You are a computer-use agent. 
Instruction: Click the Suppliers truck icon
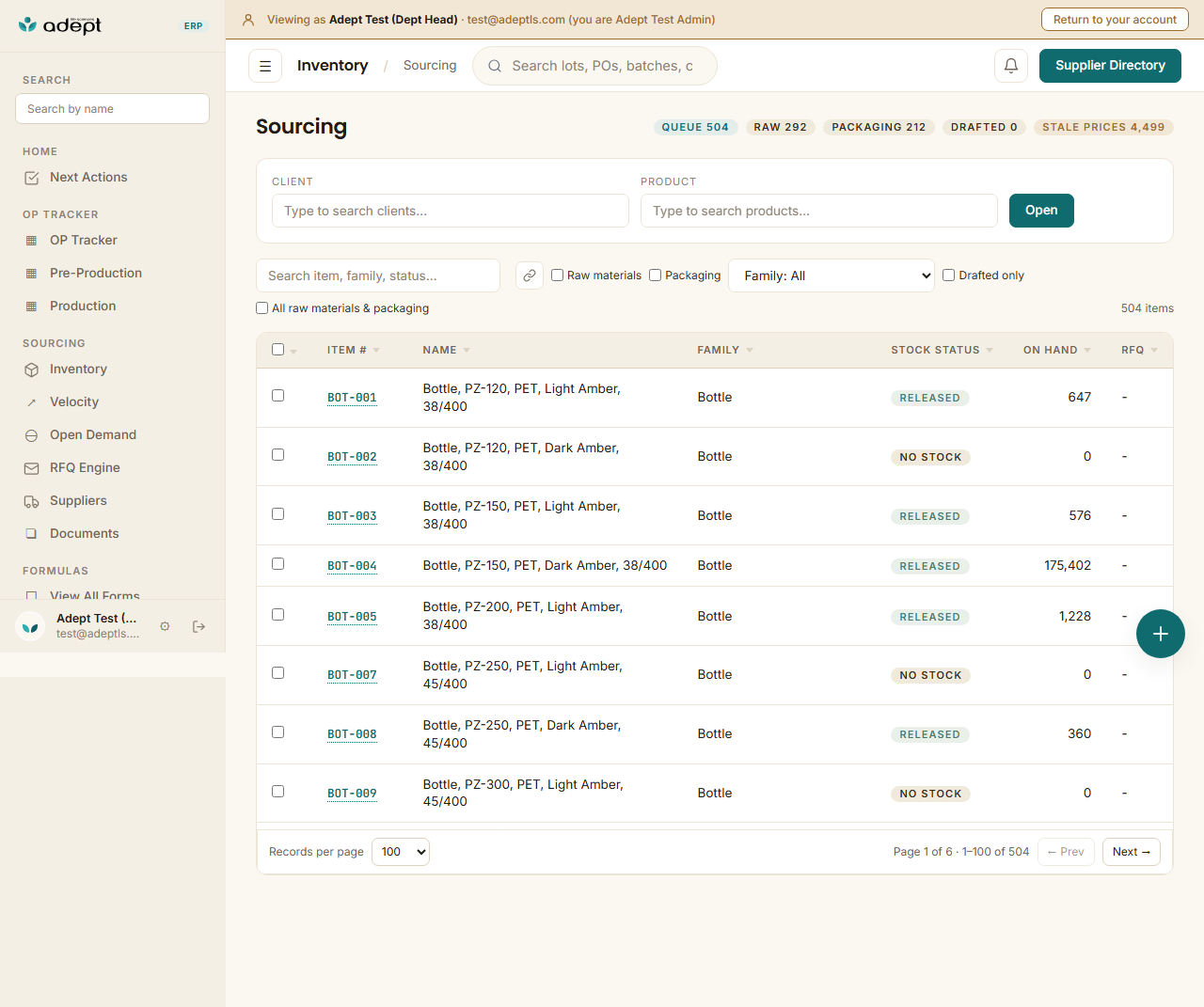pos(32,501)
